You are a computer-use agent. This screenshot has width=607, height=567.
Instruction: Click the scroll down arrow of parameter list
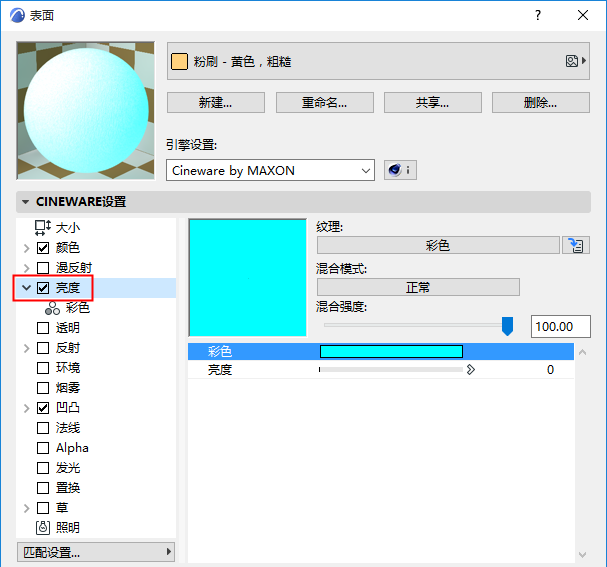[582, 555]
